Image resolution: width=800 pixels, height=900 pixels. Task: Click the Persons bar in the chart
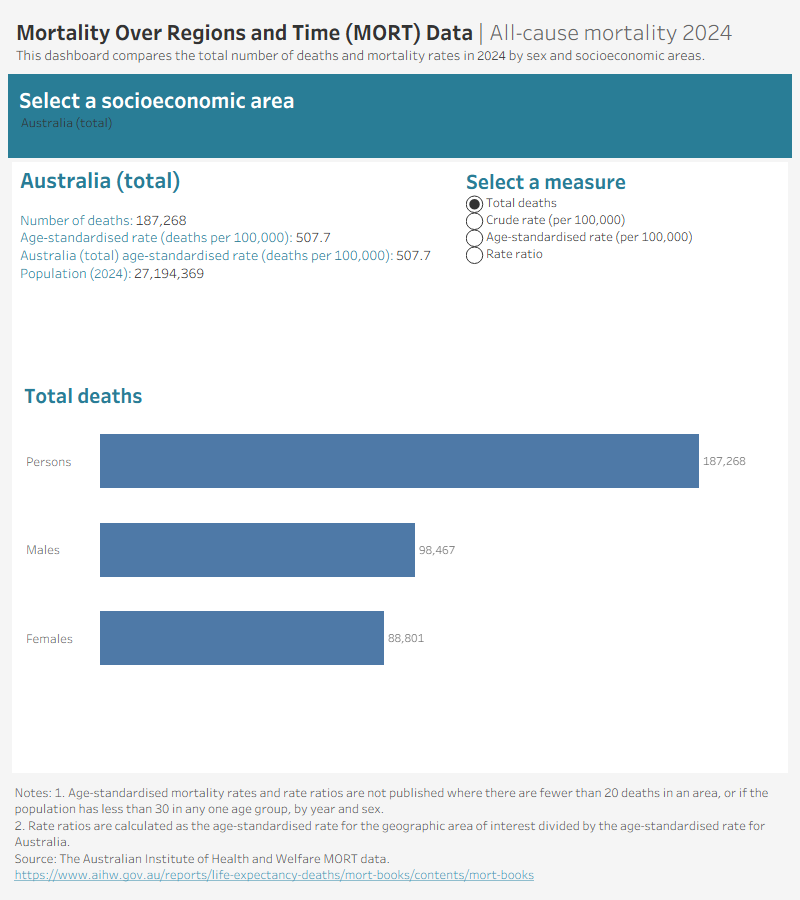[399, 461]
